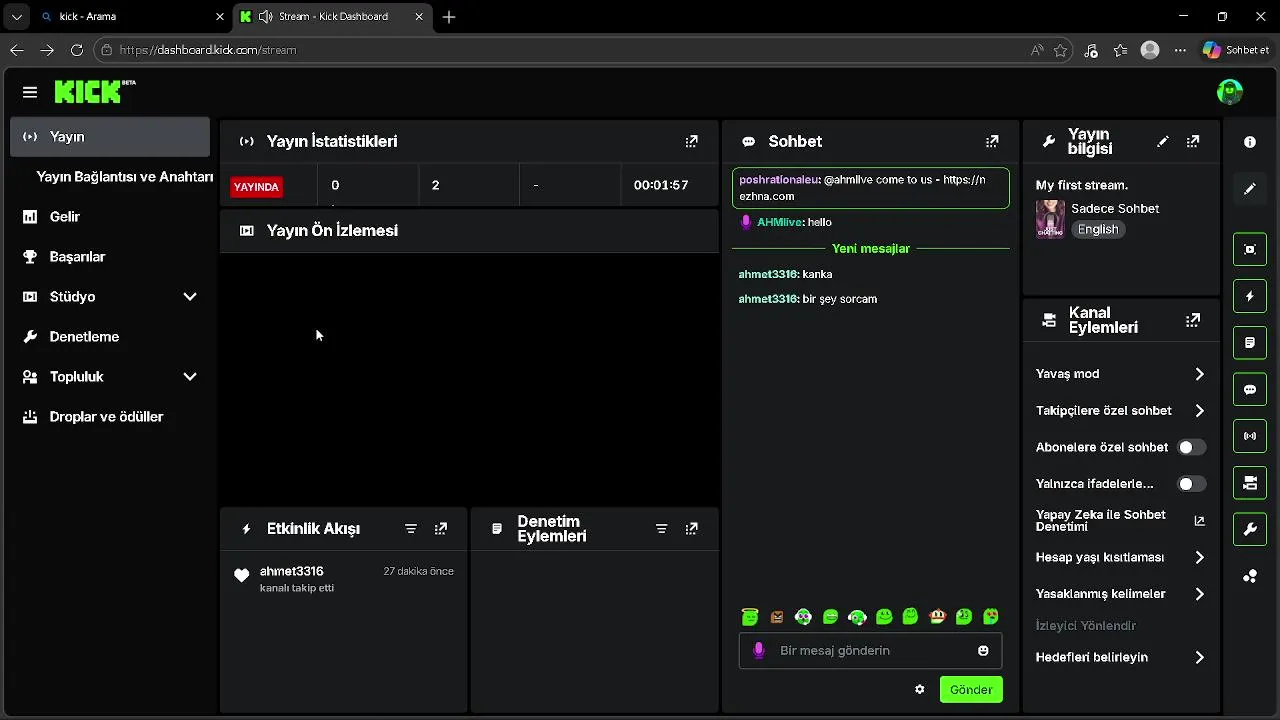Click the pencil edit icon in right rail
This screenshot has height=720, width=1280.
(1250, 188)
